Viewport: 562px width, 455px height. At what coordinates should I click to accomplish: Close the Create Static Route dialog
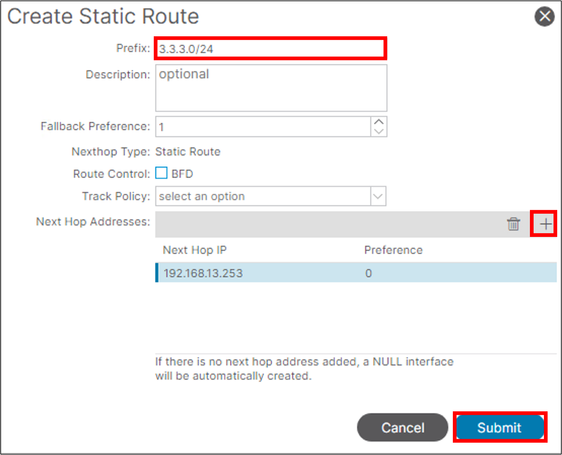pyautogui.click(x=544, y=16)
